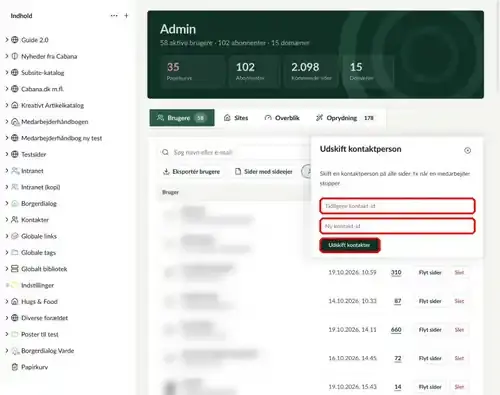Image resolution: width=500 pixels, height=395 pixels.
Task: Expand the Guide 2.0 tree node
Action: point(7,40)
